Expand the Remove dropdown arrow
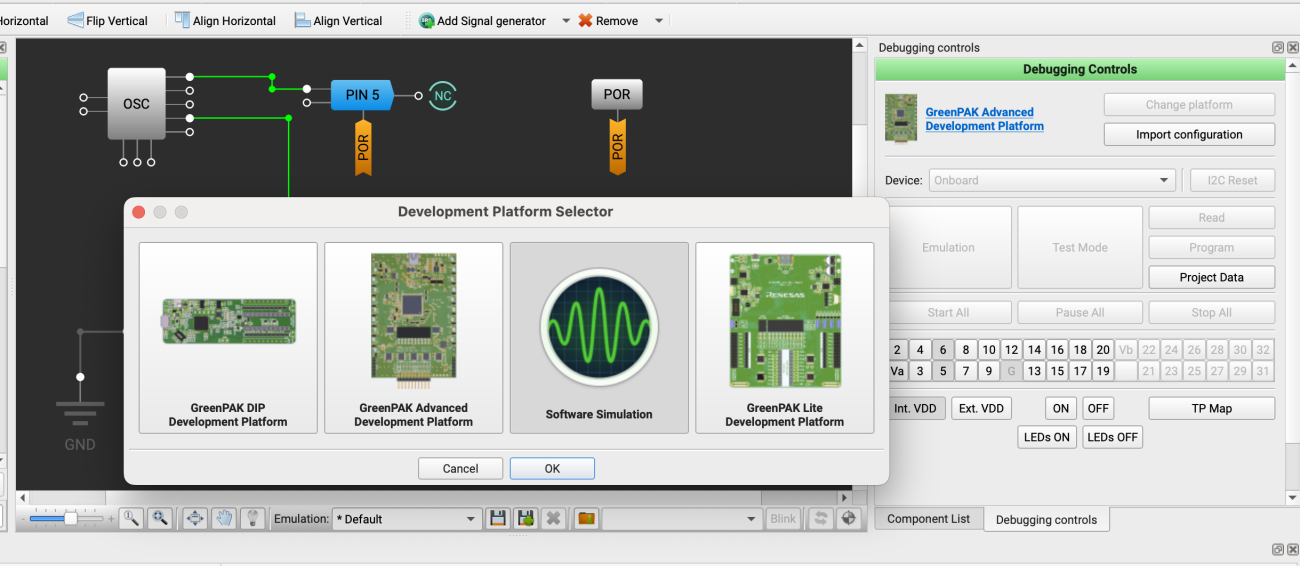Screen dimensions: 1300x566 point(658,21)
